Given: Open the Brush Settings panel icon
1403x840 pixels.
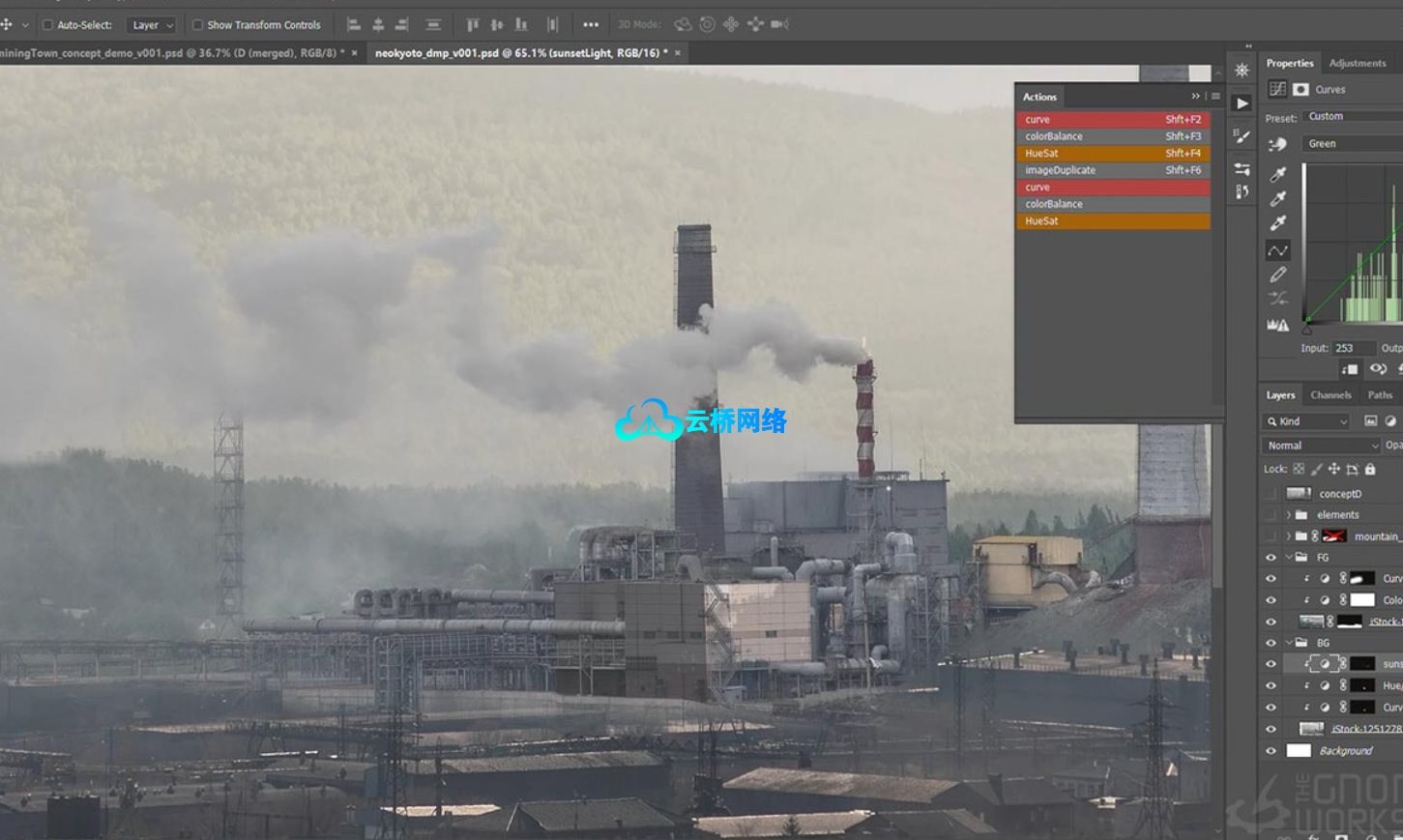Looking at the screenshot, I should pyautogui.click(x=1242, y=136).
